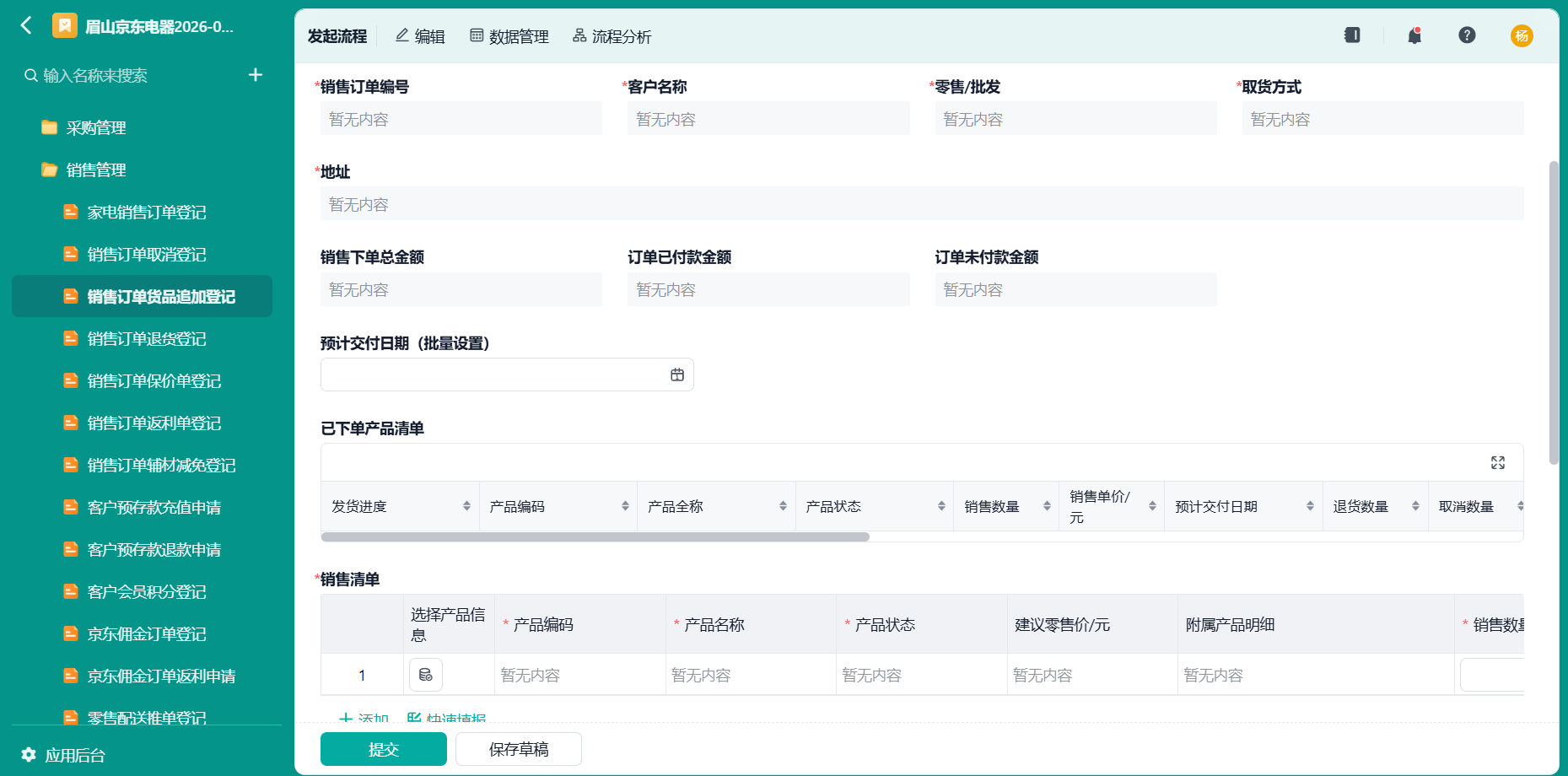Image resolution: width=1568 pixels, height=776 pixels.
Task: Click the user avatar 杨
Action: (1522, 35)
